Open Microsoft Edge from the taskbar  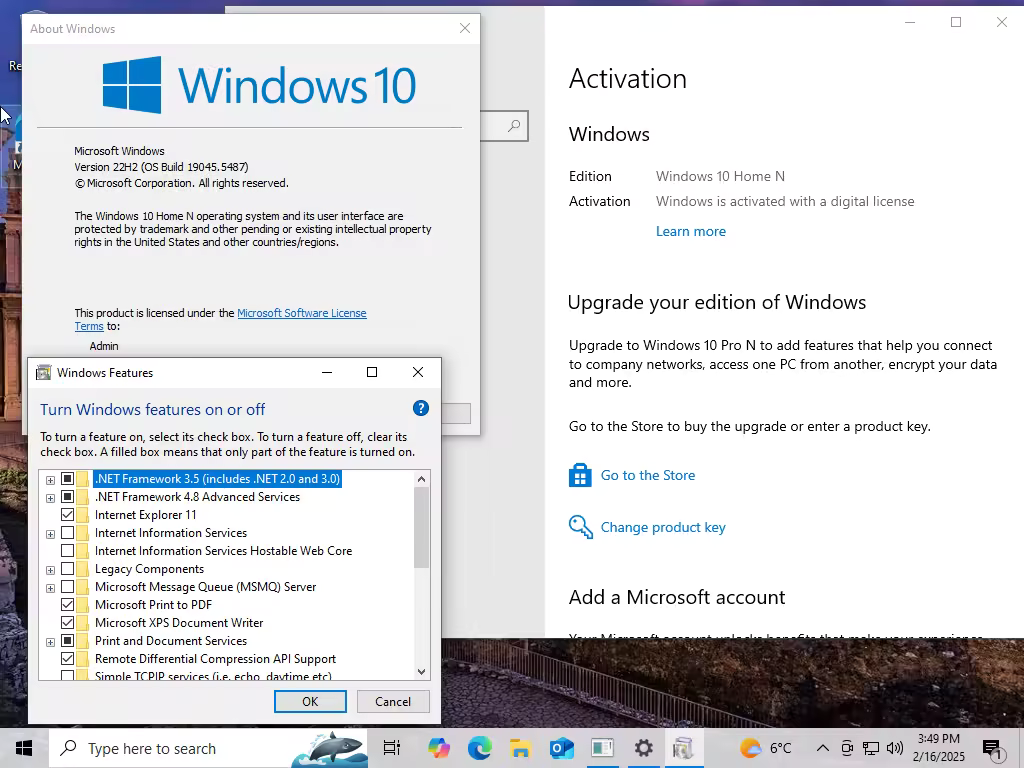479,748
